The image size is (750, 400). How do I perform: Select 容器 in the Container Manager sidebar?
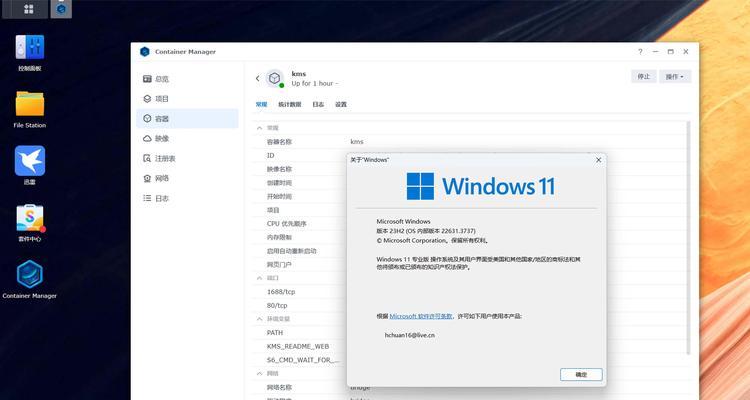[187, 119]
